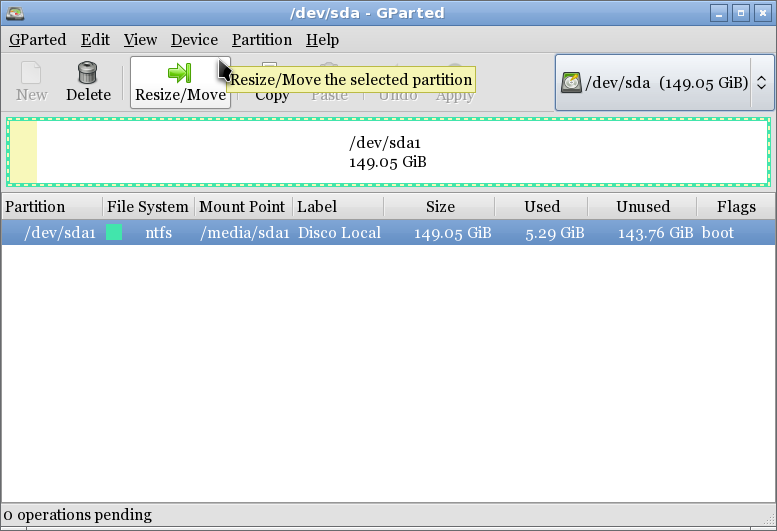This screenshot has height=531, width=777.
Task: Sort by Partition column header
Action: coord(52,207)
